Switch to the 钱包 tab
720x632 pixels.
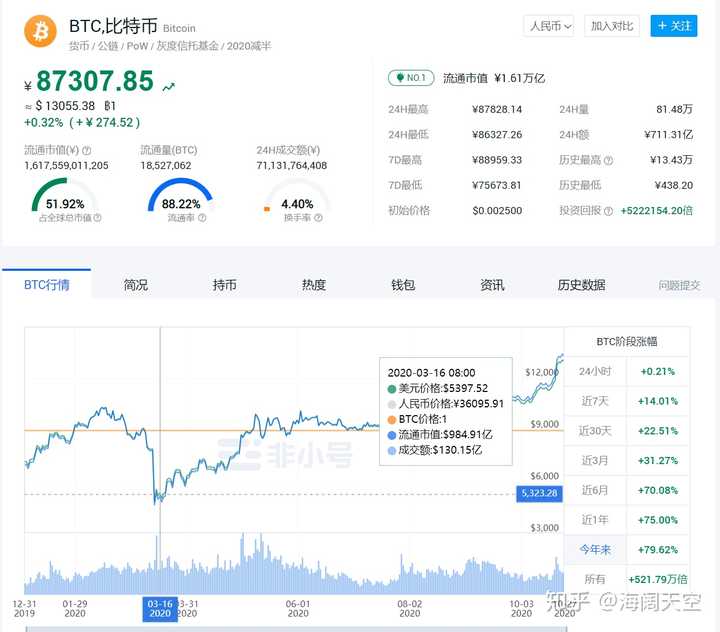click(x=403, y=285)
